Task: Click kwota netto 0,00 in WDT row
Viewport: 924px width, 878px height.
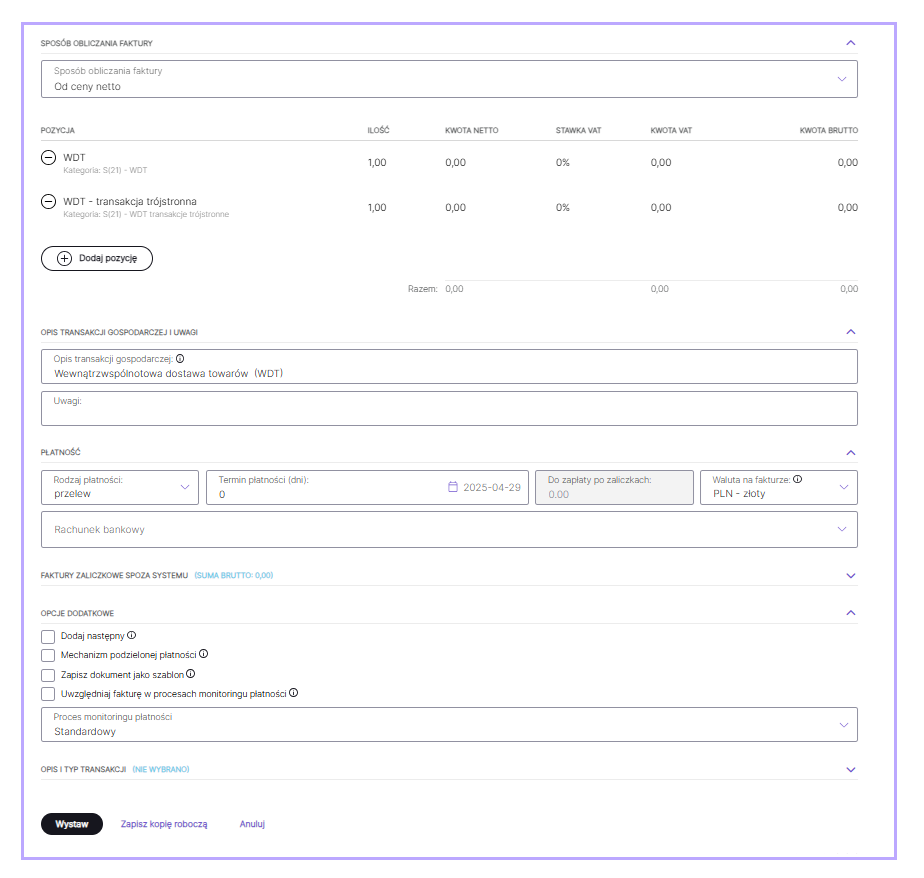Action: click(x=456, y=163)
